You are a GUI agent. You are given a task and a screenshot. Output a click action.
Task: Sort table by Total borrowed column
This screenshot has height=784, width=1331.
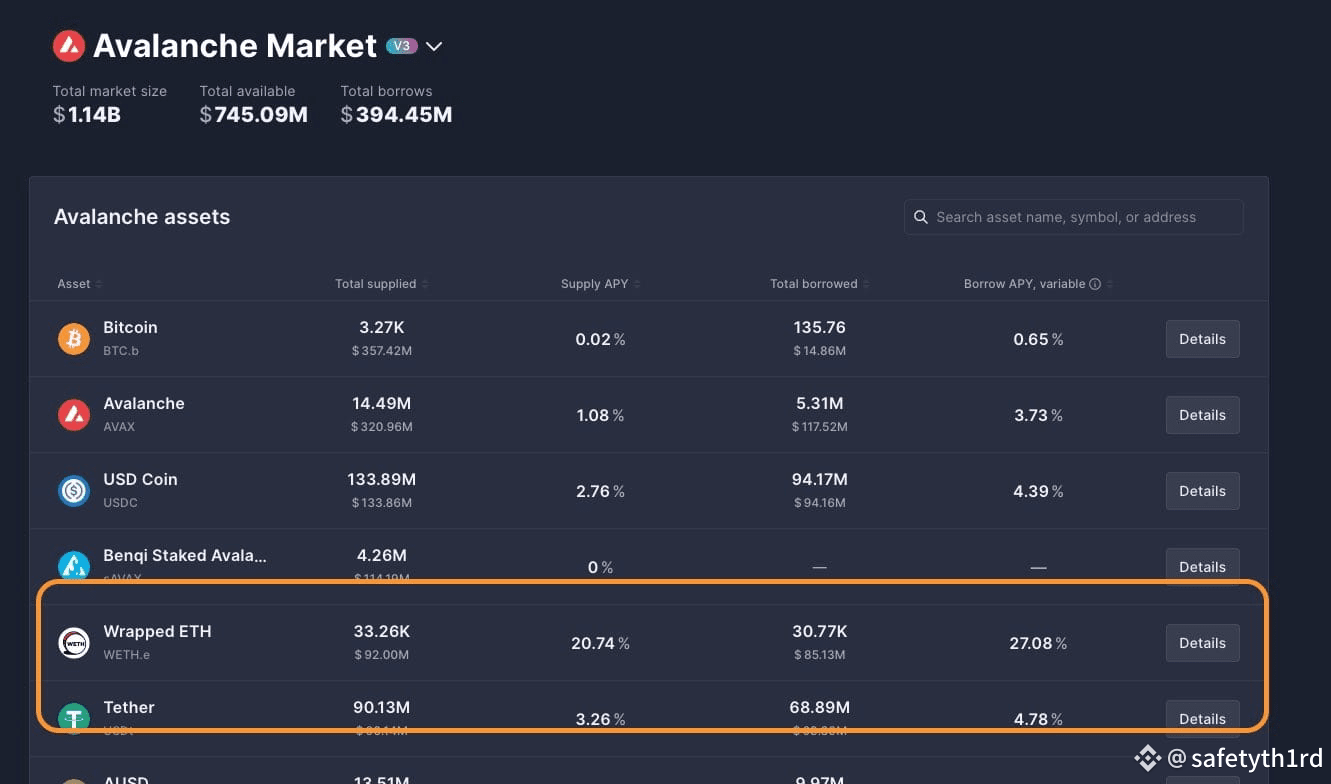[819, 284]
